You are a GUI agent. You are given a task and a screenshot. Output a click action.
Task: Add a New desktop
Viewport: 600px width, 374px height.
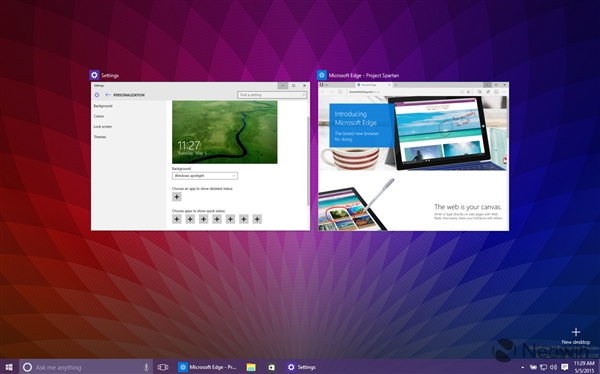pyautogui.click(x=576, y=336)
